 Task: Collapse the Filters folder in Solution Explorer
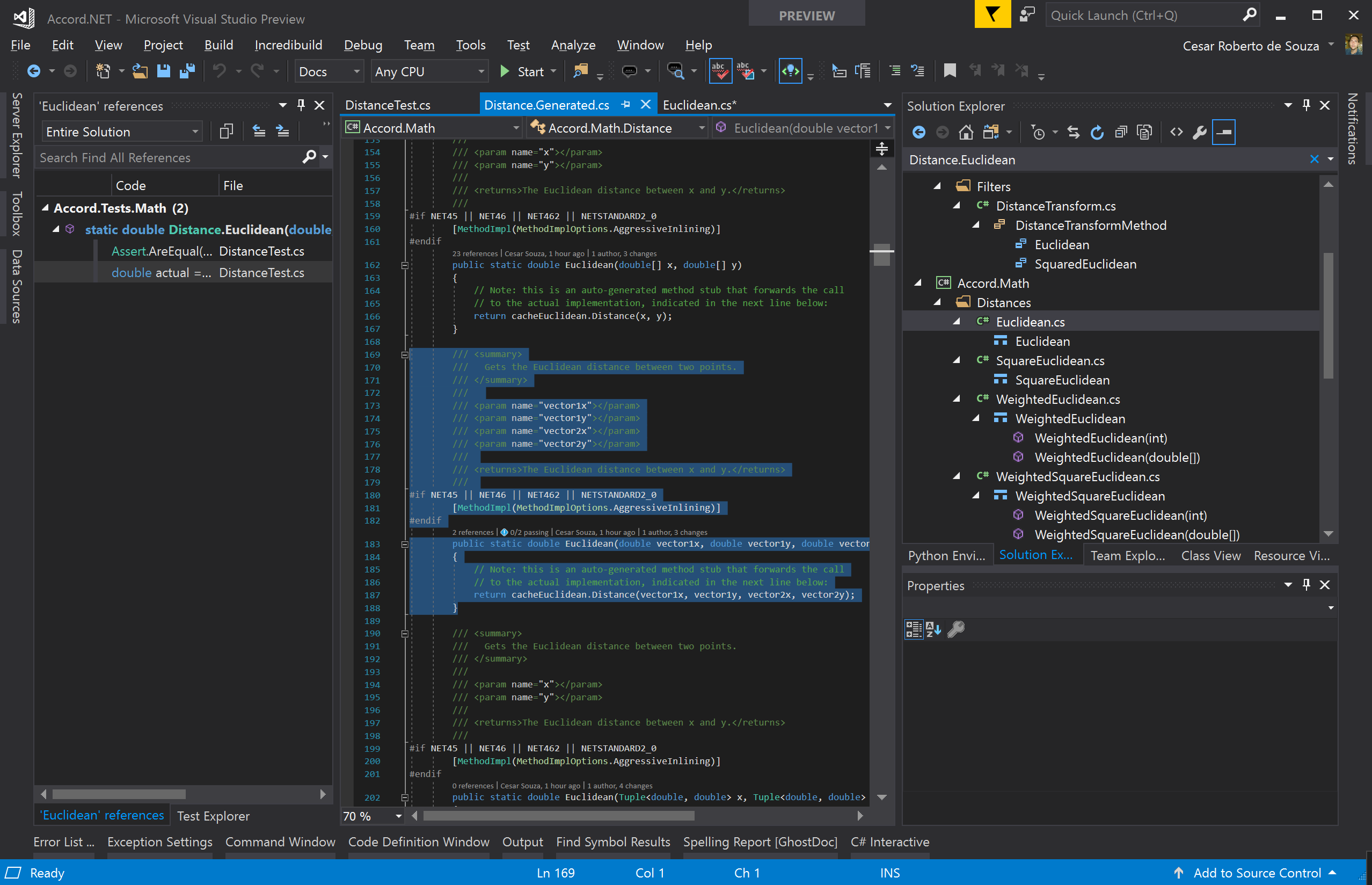pos(937,186)
